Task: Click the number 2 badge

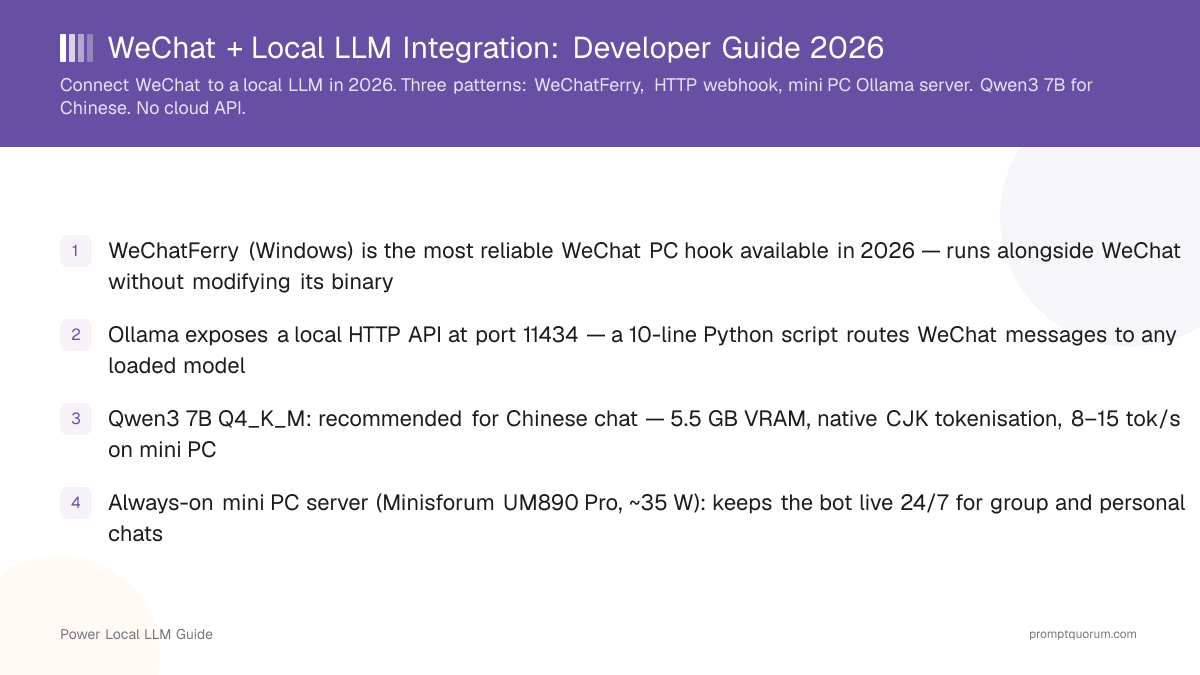Action: tap(76, 334)
